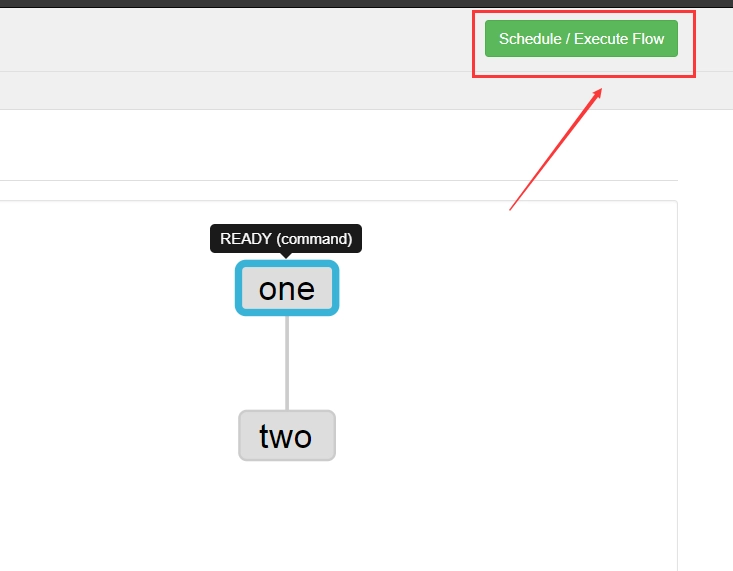733x571 pixels.
Task: Click the red arrow annotation
Action: pos(555,149)
